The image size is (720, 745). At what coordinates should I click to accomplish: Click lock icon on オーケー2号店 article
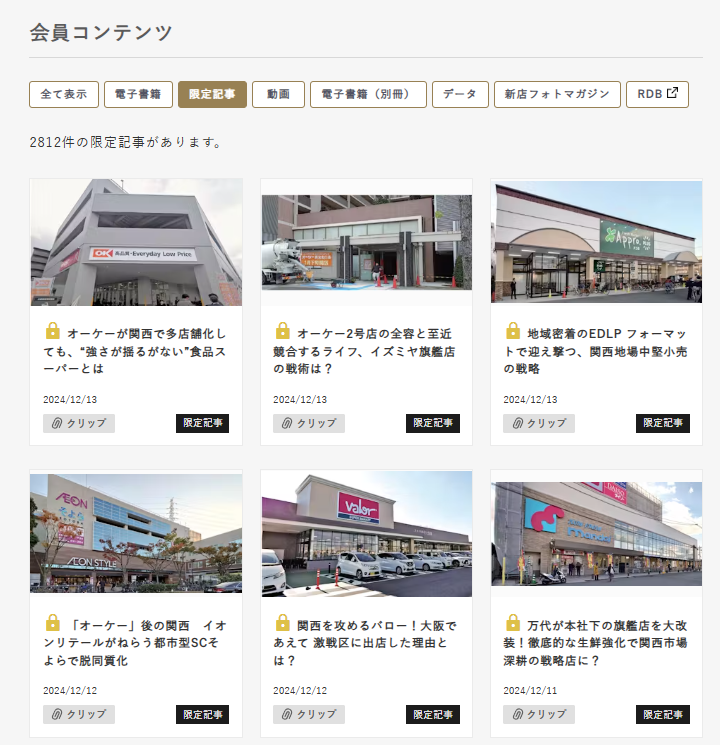[283, 331]
